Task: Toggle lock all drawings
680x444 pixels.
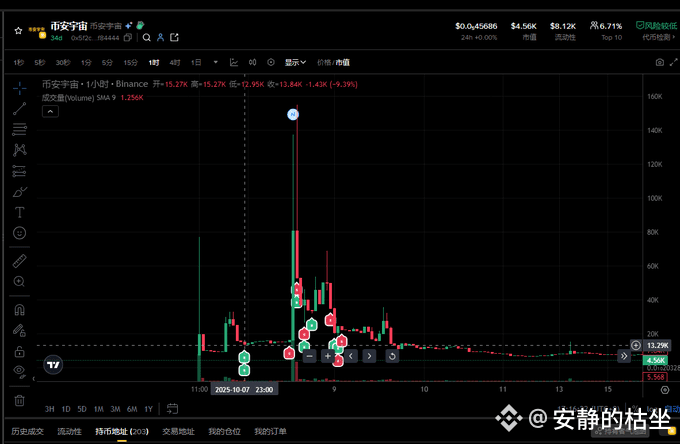Action: point(20,351)
